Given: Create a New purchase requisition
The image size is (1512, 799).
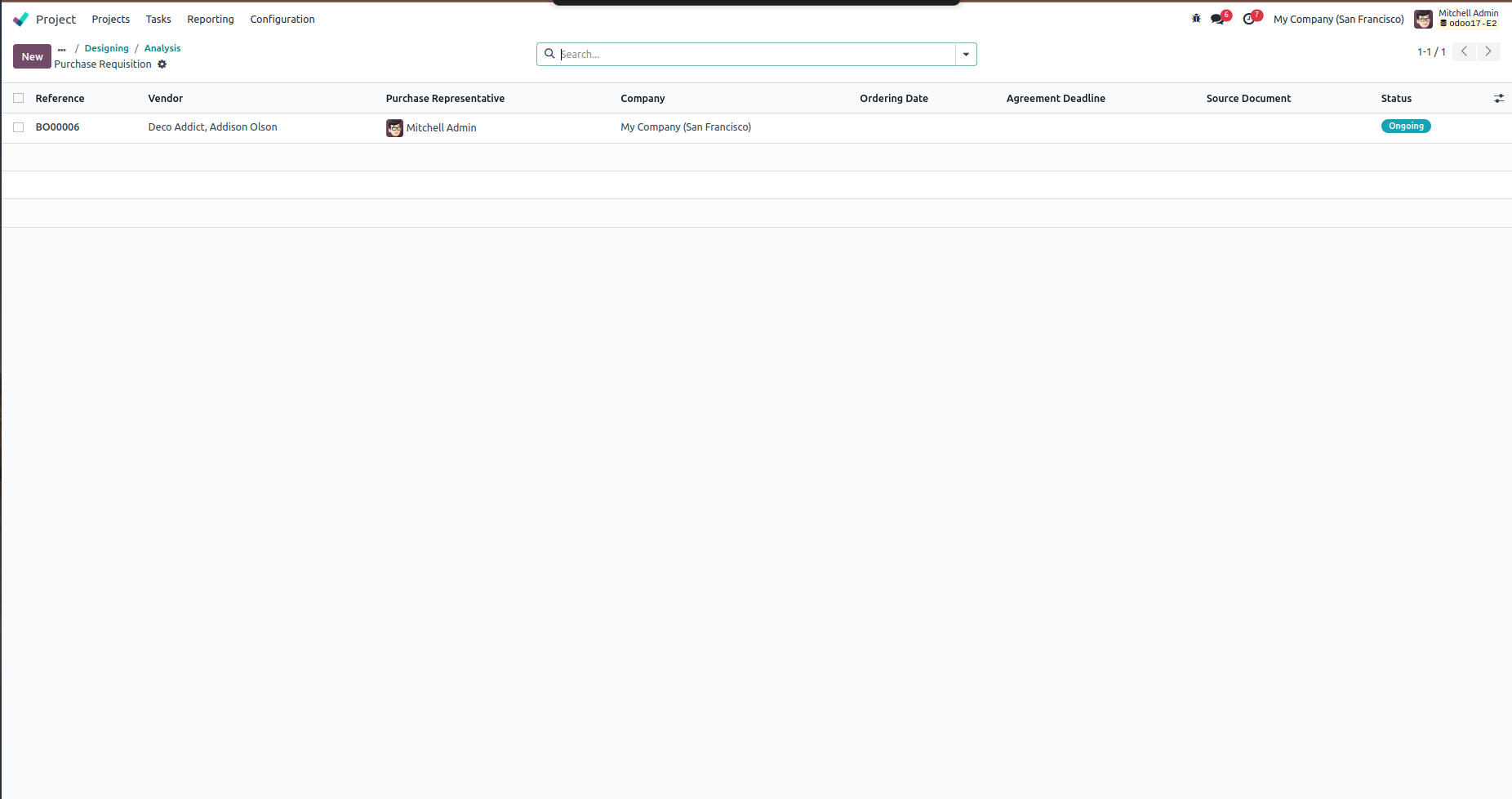Looking at the screenshot, I should [x=32, y=56].
